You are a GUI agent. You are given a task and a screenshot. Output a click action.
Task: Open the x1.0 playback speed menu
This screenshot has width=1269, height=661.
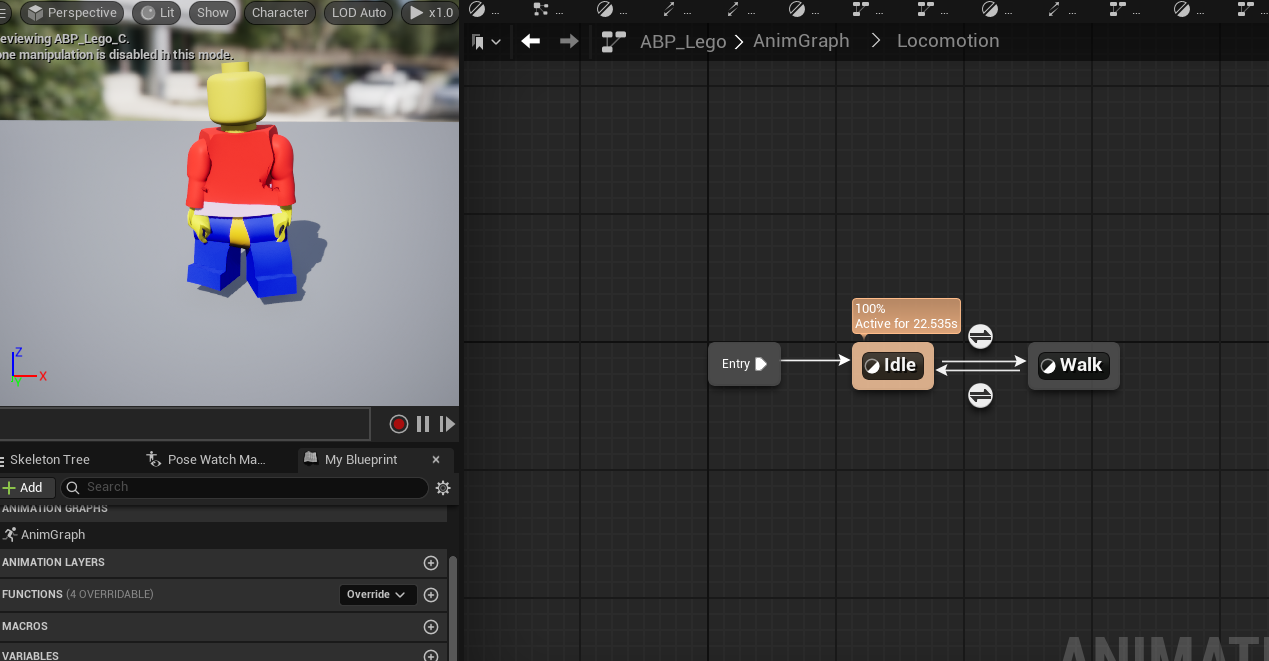click(431, 13)
